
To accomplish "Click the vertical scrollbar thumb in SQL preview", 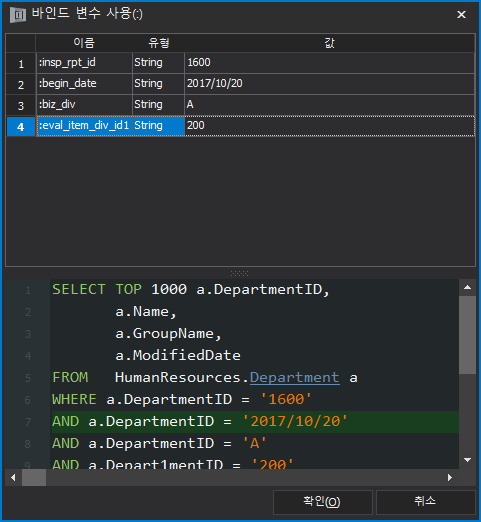I will click(467, 335).
